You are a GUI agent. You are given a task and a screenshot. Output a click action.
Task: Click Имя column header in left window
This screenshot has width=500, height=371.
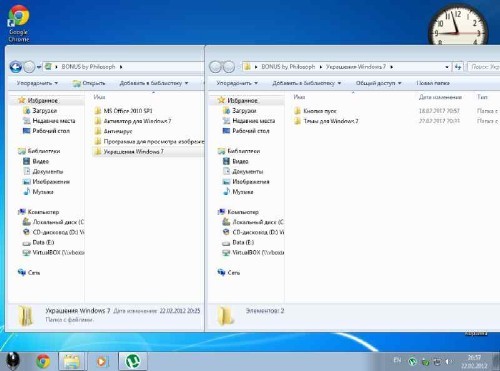99,97
